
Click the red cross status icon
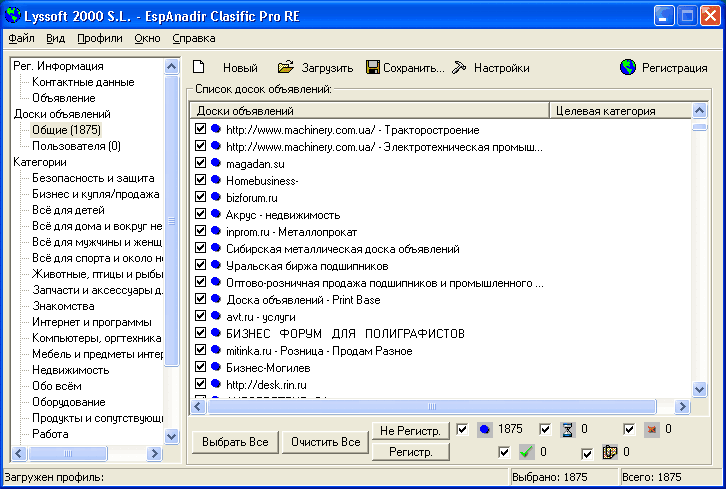[651, 430]
